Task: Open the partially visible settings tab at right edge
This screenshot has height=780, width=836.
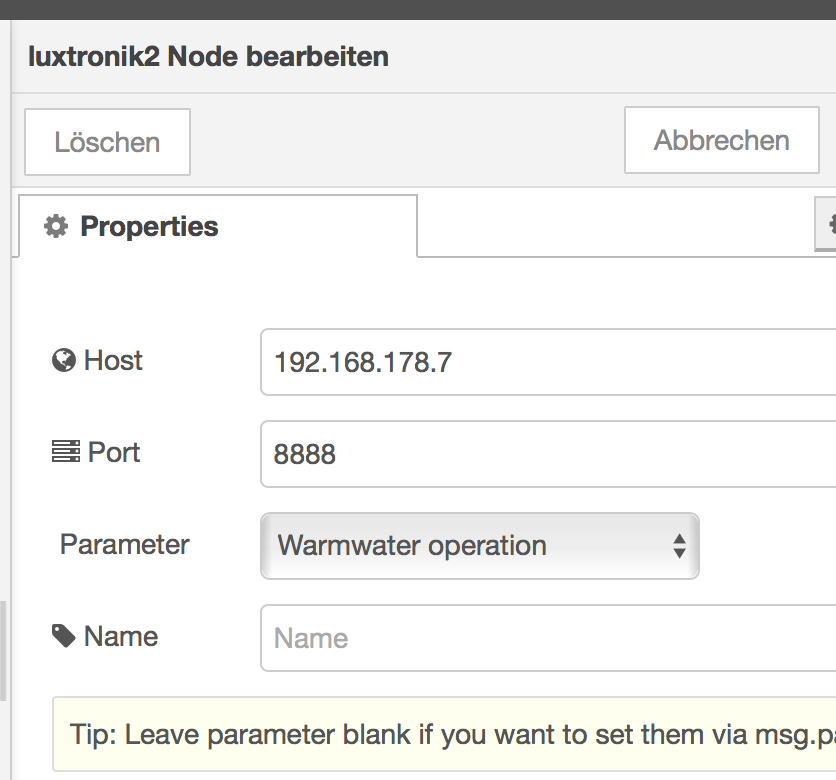Action: point(827,226)
